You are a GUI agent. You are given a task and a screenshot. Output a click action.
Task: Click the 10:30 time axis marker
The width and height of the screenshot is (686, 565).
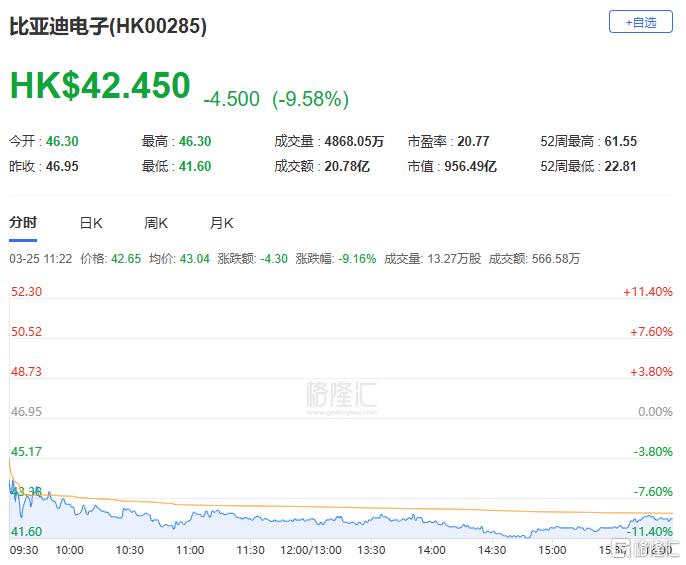click(130, 550)
